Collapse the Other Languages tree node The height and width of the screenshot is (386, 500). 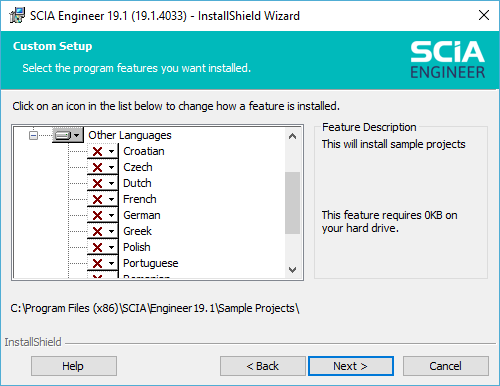(33, 135)
